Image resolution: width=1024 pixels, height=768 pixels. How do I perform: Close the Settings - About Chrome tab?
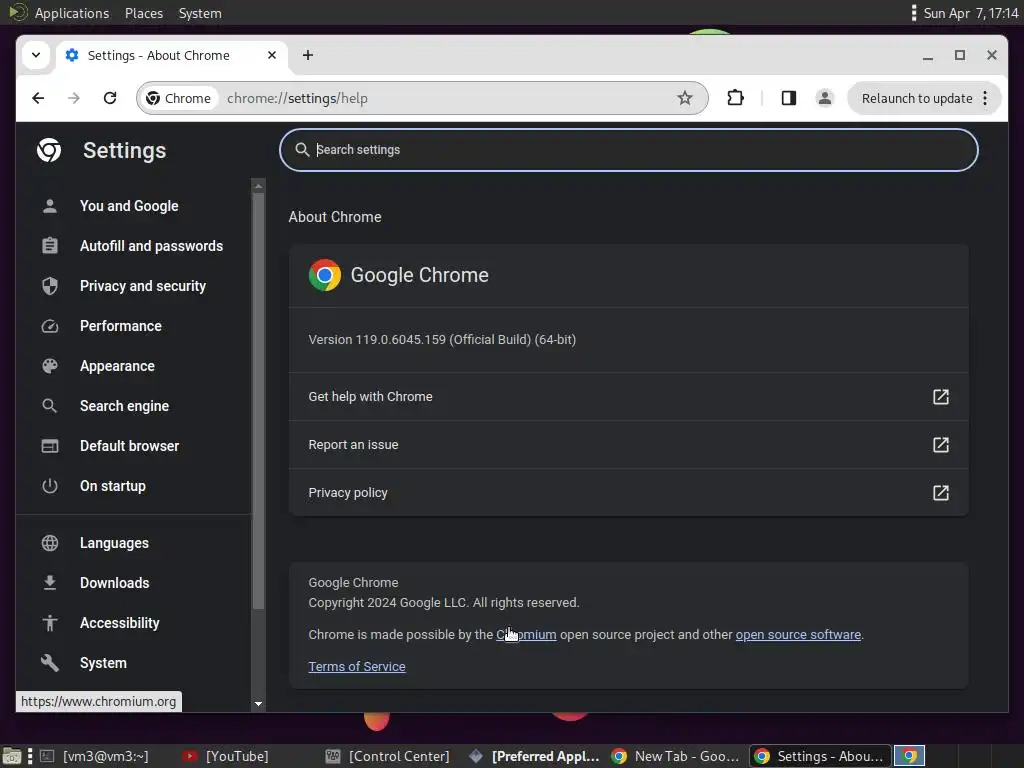coord(272,55)
